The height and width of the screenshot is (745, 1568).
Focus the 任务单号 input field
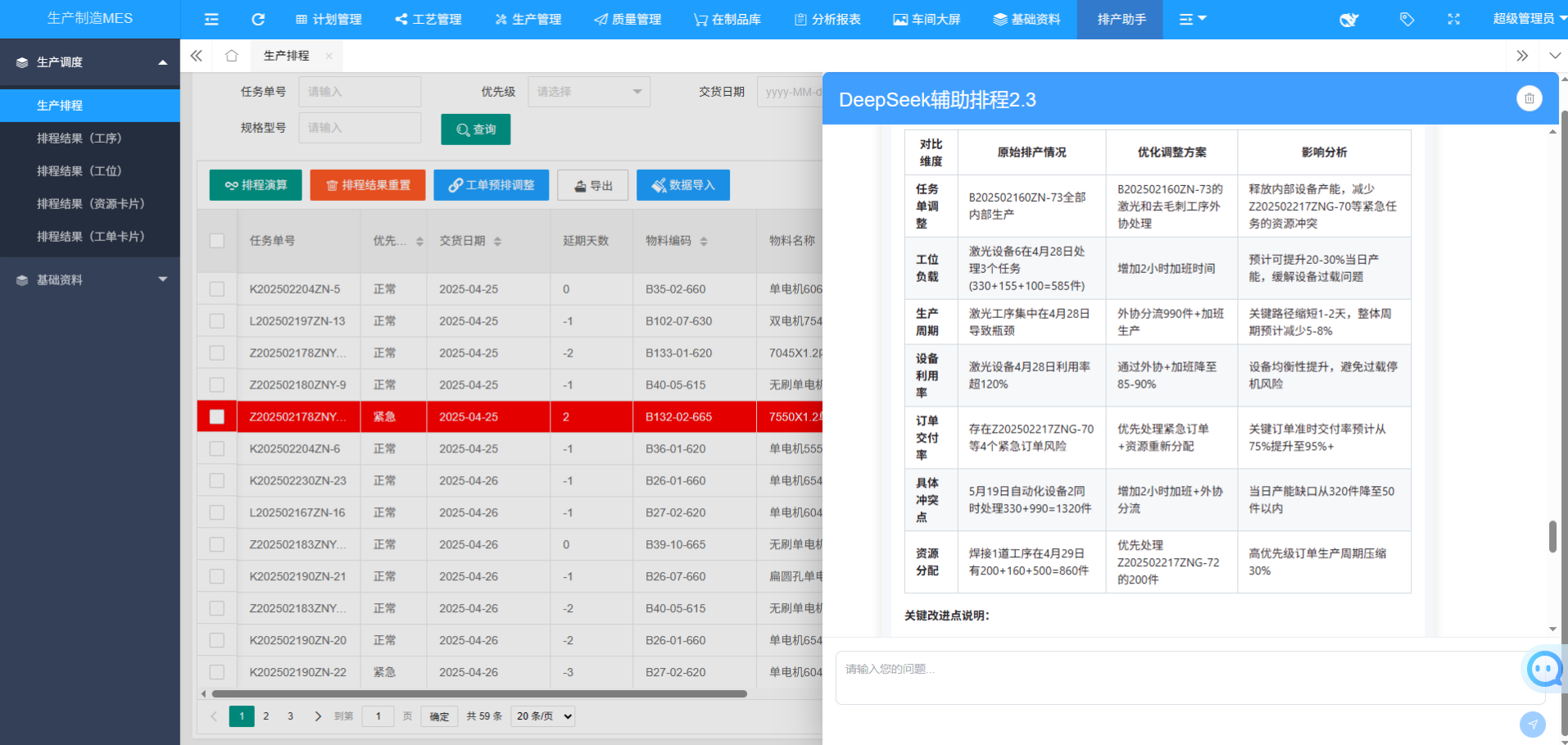(x=360, y=92)
